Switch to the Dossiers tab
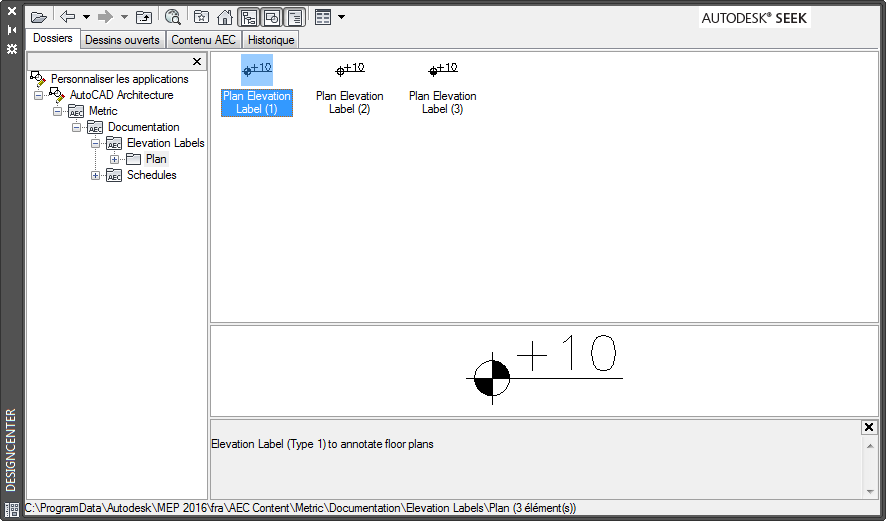The height and width of the screenshot is (521, 886). [53, 38]
